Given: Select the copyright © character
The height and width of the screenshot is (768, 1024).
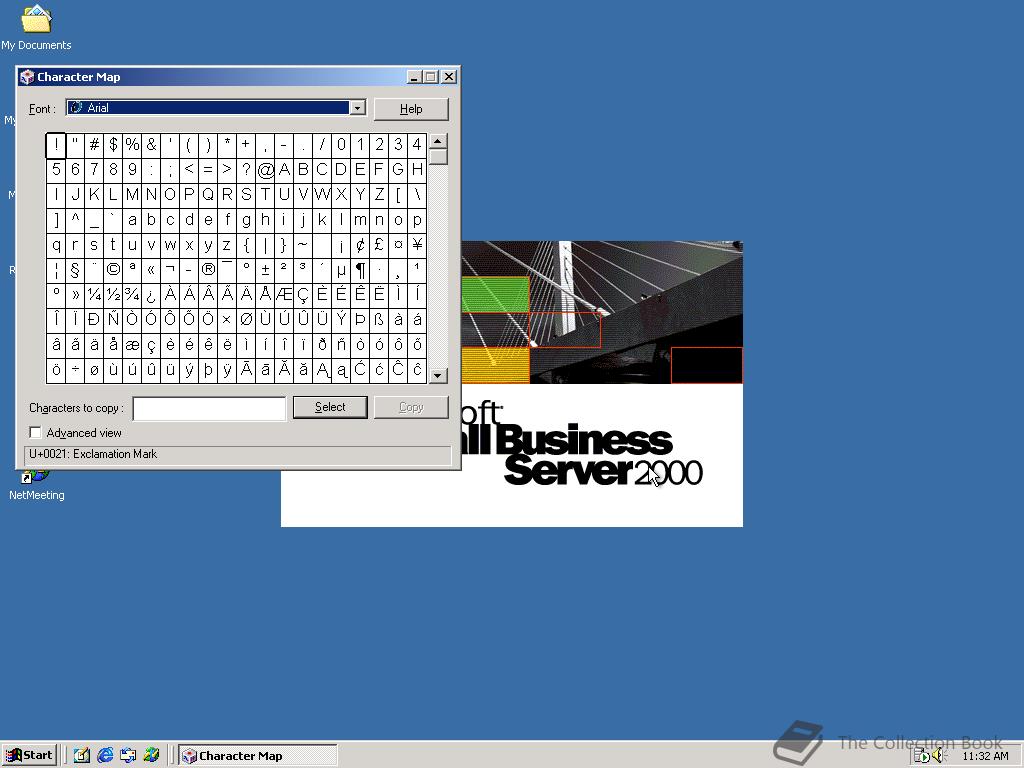Looking at the screenshot, I should click(113, 270).
